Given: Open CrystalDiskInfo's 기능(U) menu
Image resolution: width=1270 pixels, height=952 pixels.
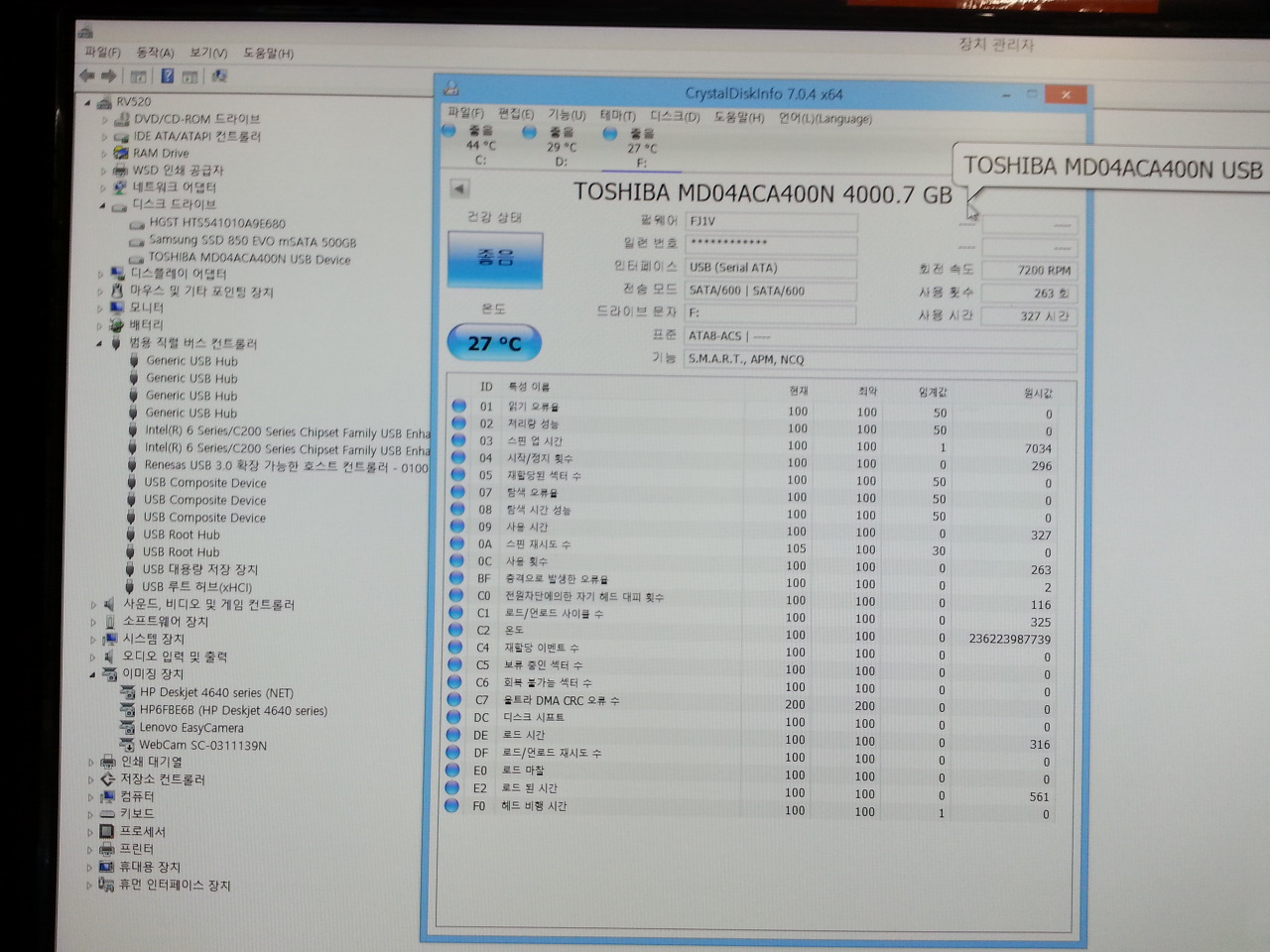Looking at the screenshot, I should (568, 115).
